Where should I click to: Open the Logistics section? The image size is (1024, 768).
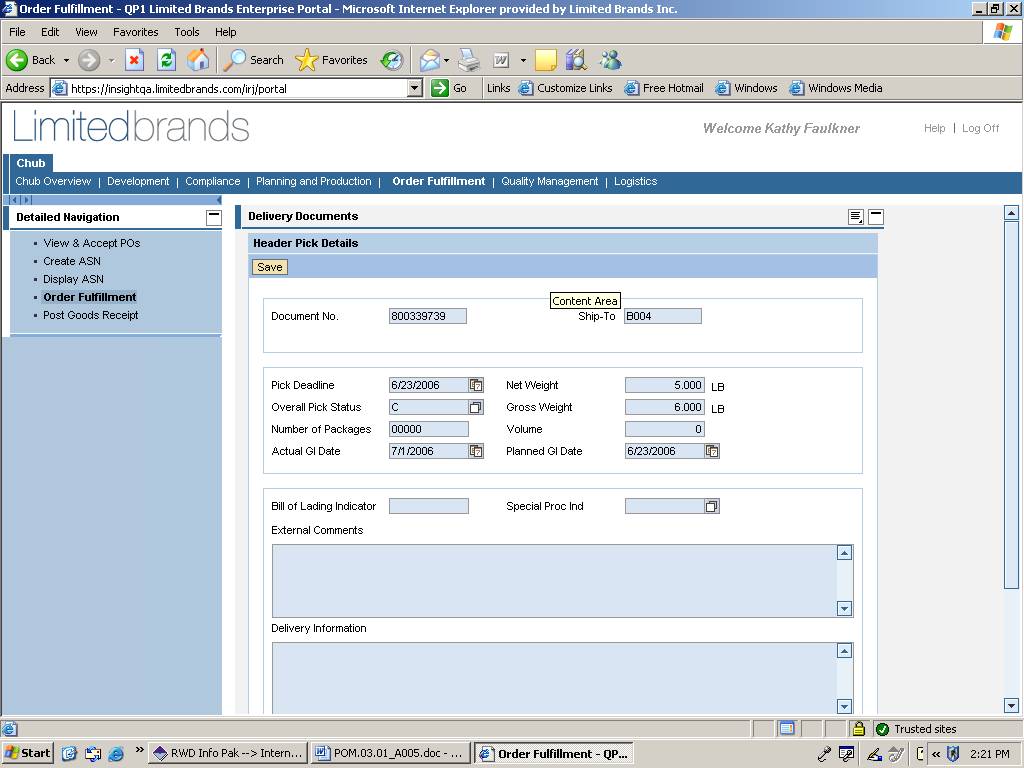click(635, 182)
